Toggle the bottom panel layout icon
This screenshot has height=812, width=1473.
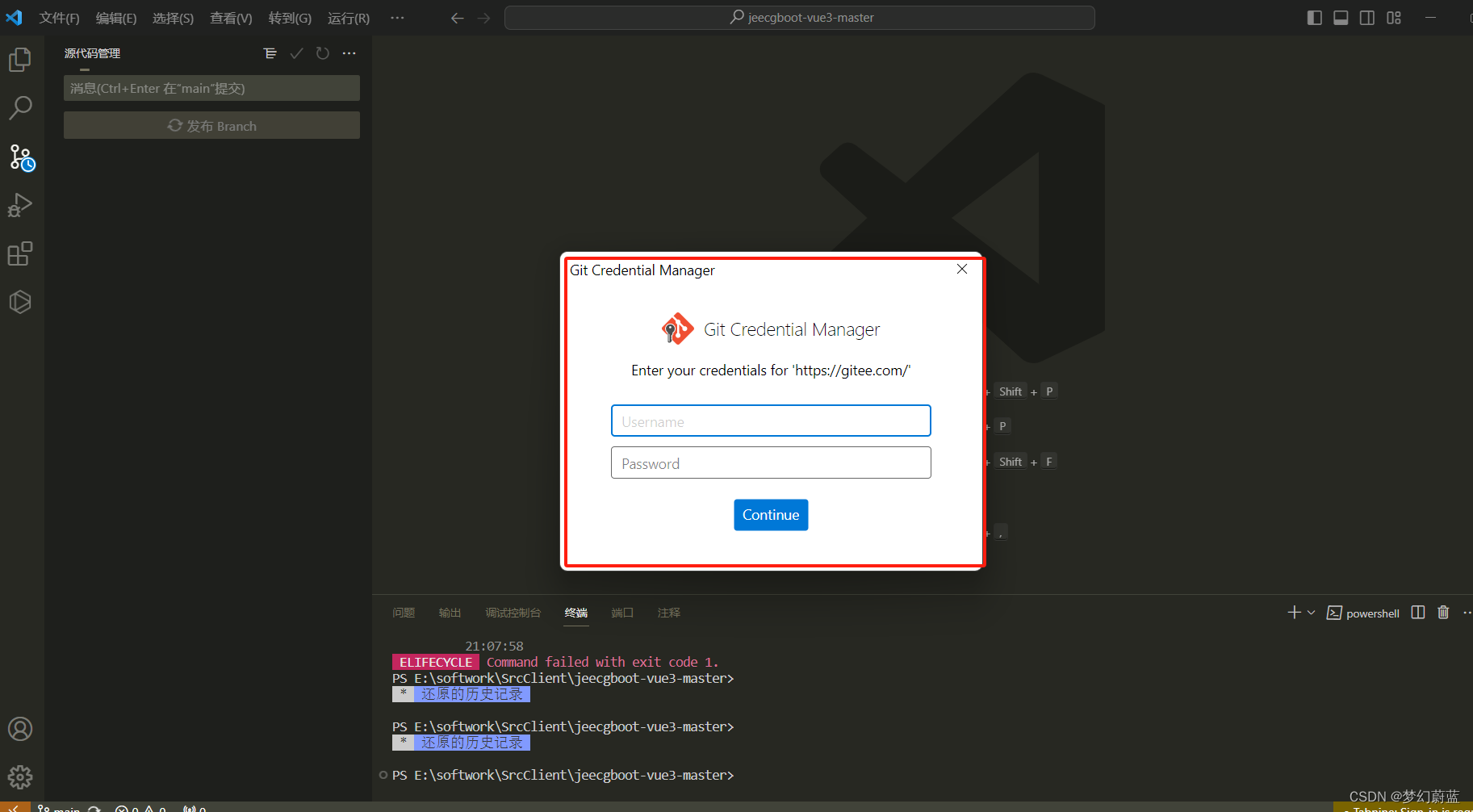[x=1341, y=18]
